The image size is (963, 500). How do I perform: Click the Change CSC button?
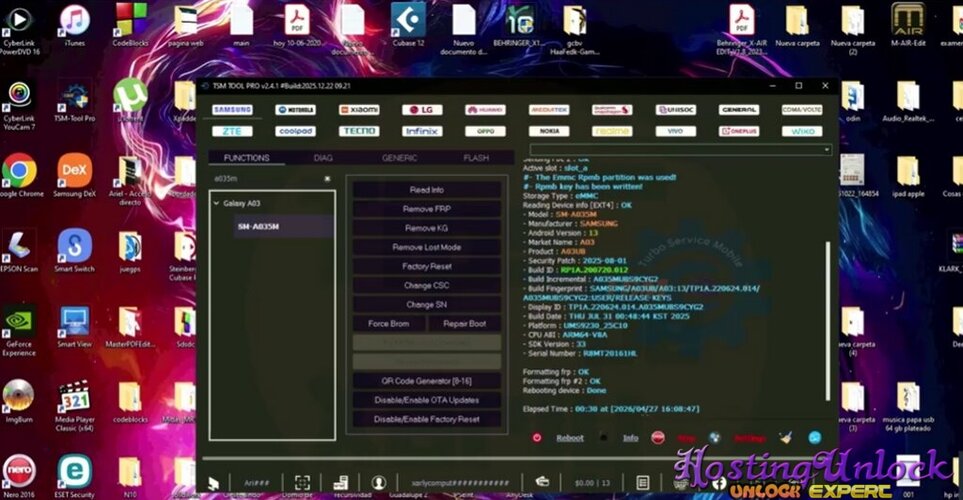(427, 285)
